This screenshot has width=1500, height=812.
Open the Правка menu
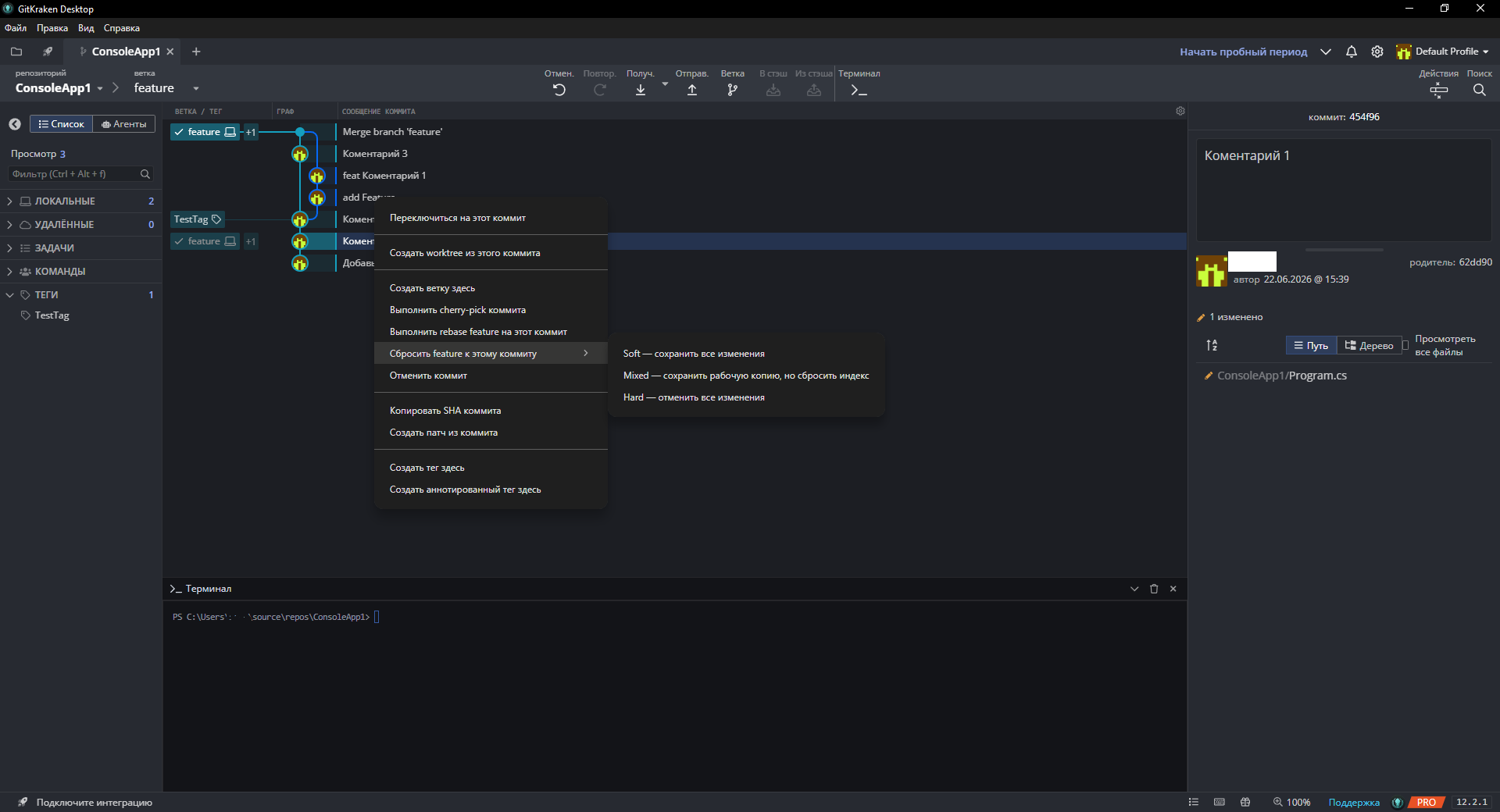[x=52, y=28]
